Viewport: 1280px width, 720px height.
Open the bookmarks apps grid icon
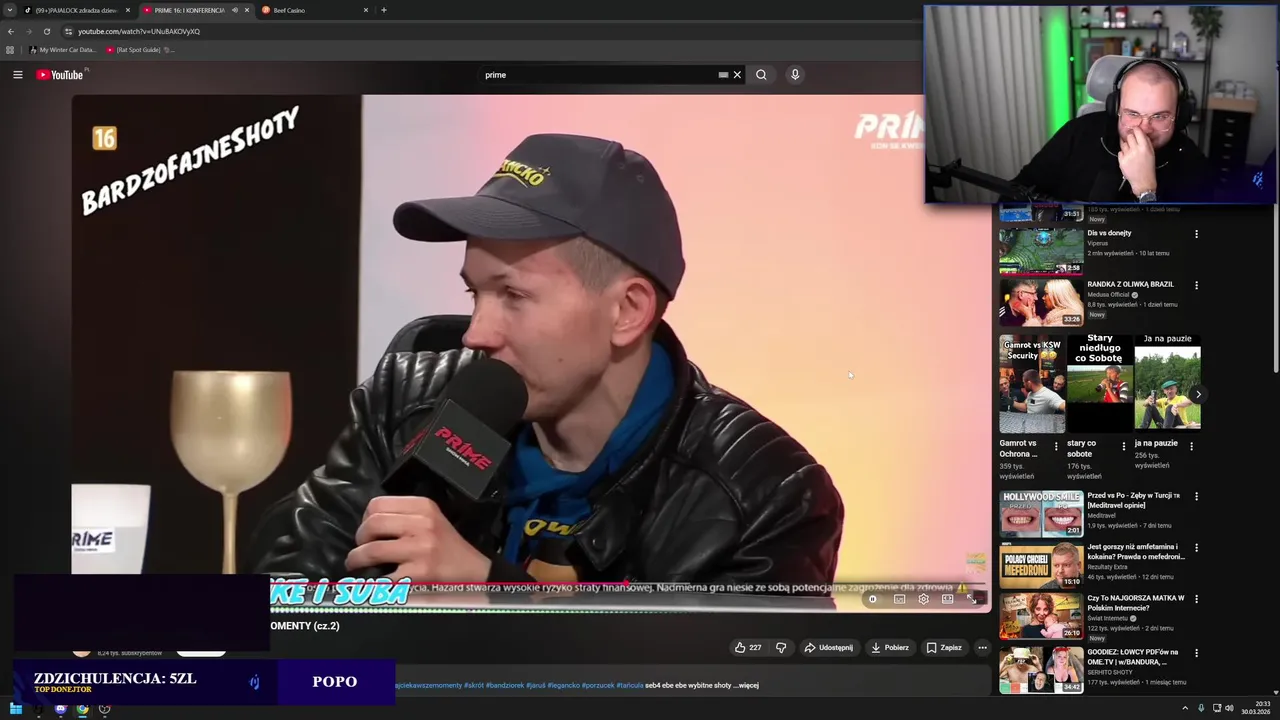(10, 50)
